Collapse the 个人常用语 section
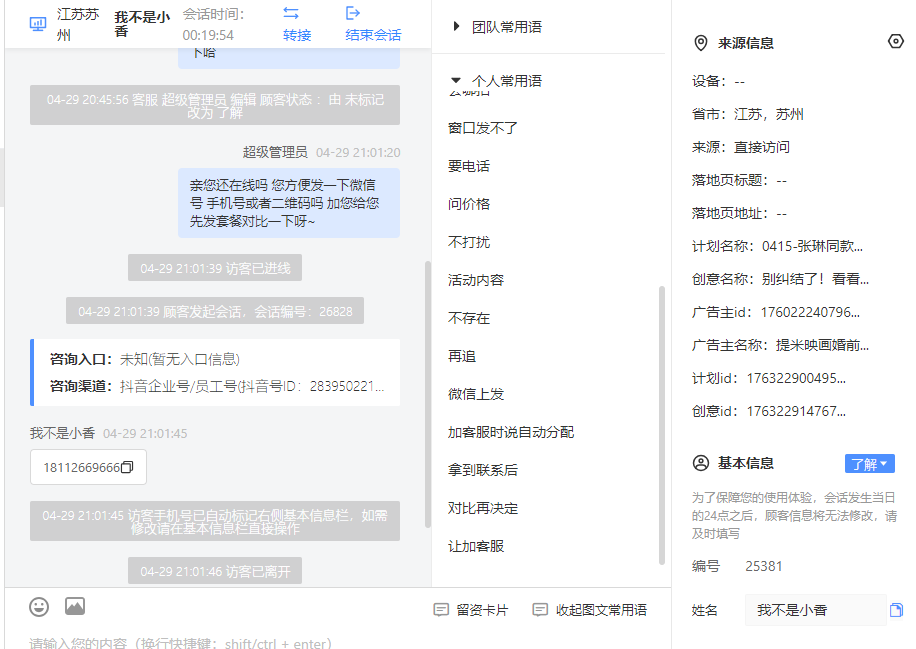Image resolution: width=916 pixels, height=649 pixels. click(x=497, y=81)
